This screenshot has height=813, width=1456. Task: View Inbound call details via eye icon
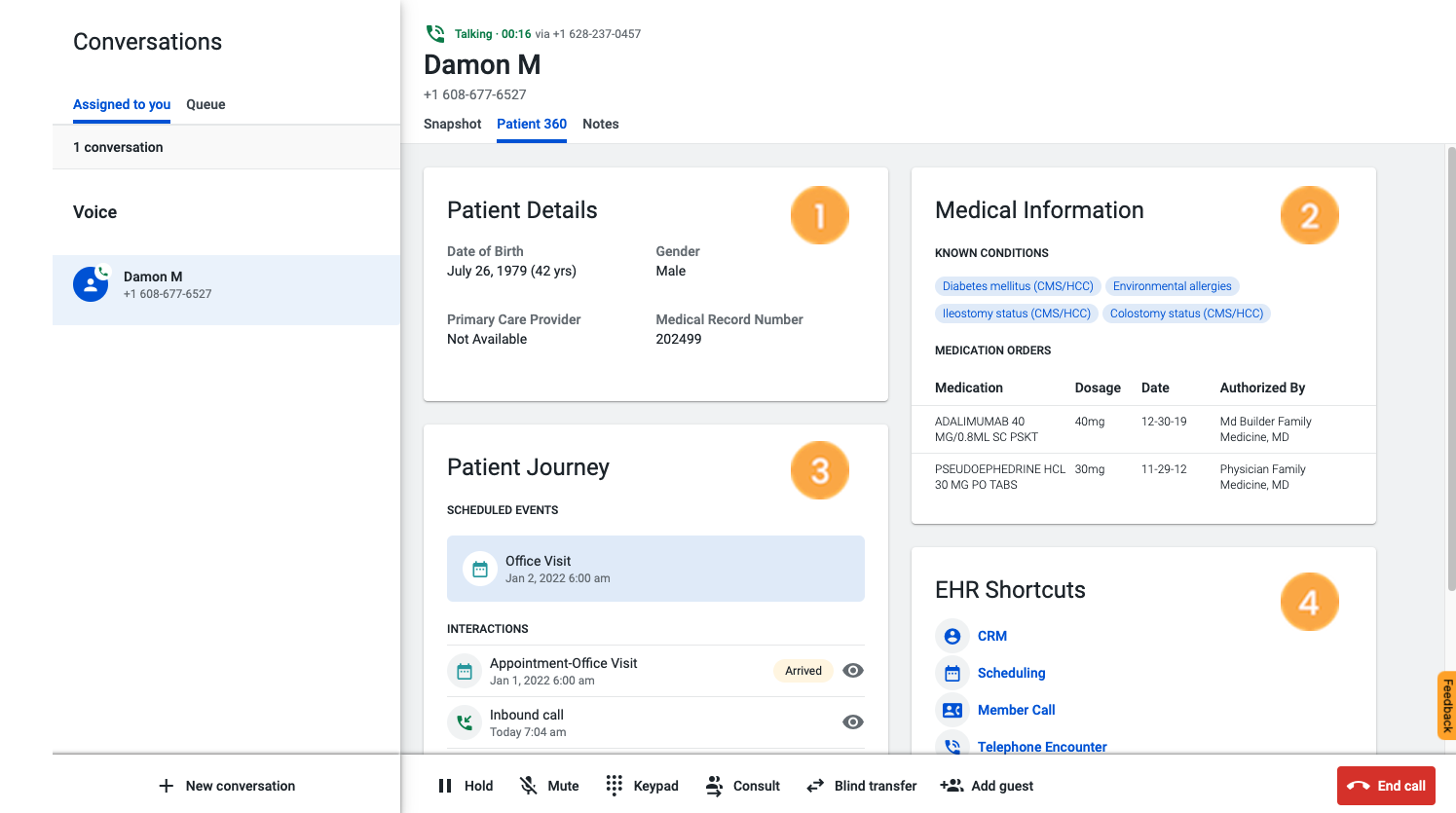click(x=853, y=722)
